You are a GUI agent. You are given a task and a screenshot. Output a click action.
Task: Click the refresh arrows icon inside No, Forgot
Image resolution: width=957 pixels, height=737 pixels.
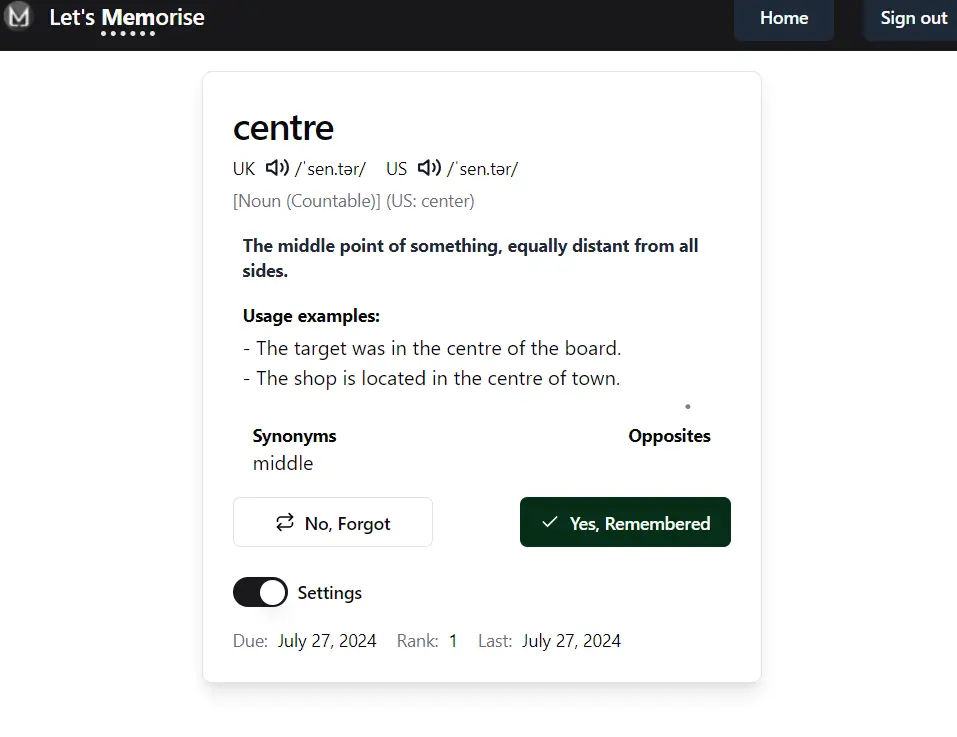click(287, 522)
